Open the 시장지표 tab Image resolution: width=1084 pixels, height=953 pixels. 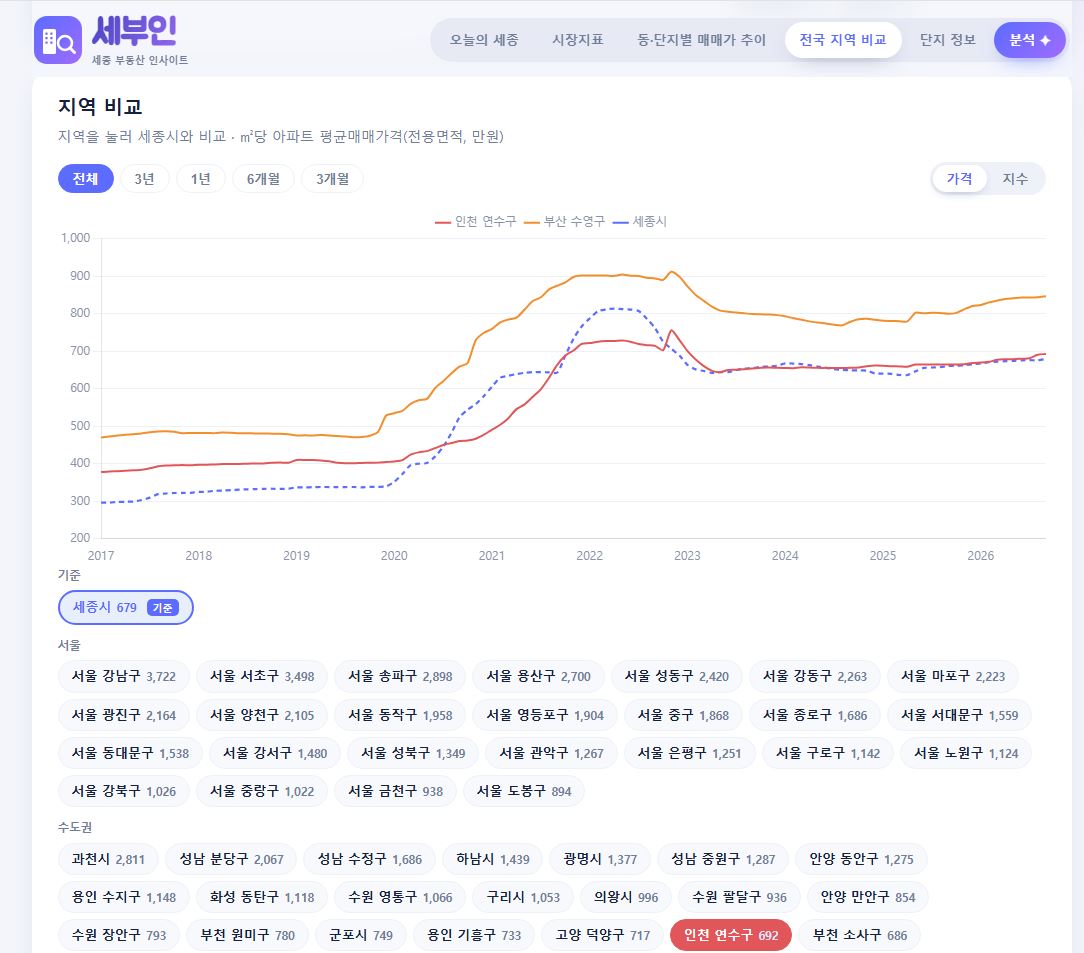pyautogui.click(x=578, y=40)
